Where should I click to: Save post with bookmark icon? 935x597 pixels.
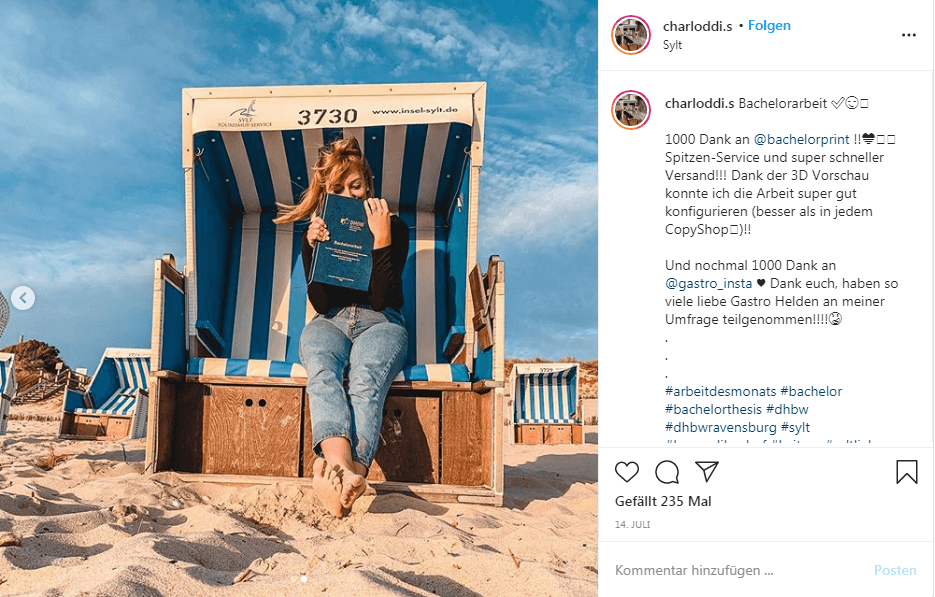(906, 472)
